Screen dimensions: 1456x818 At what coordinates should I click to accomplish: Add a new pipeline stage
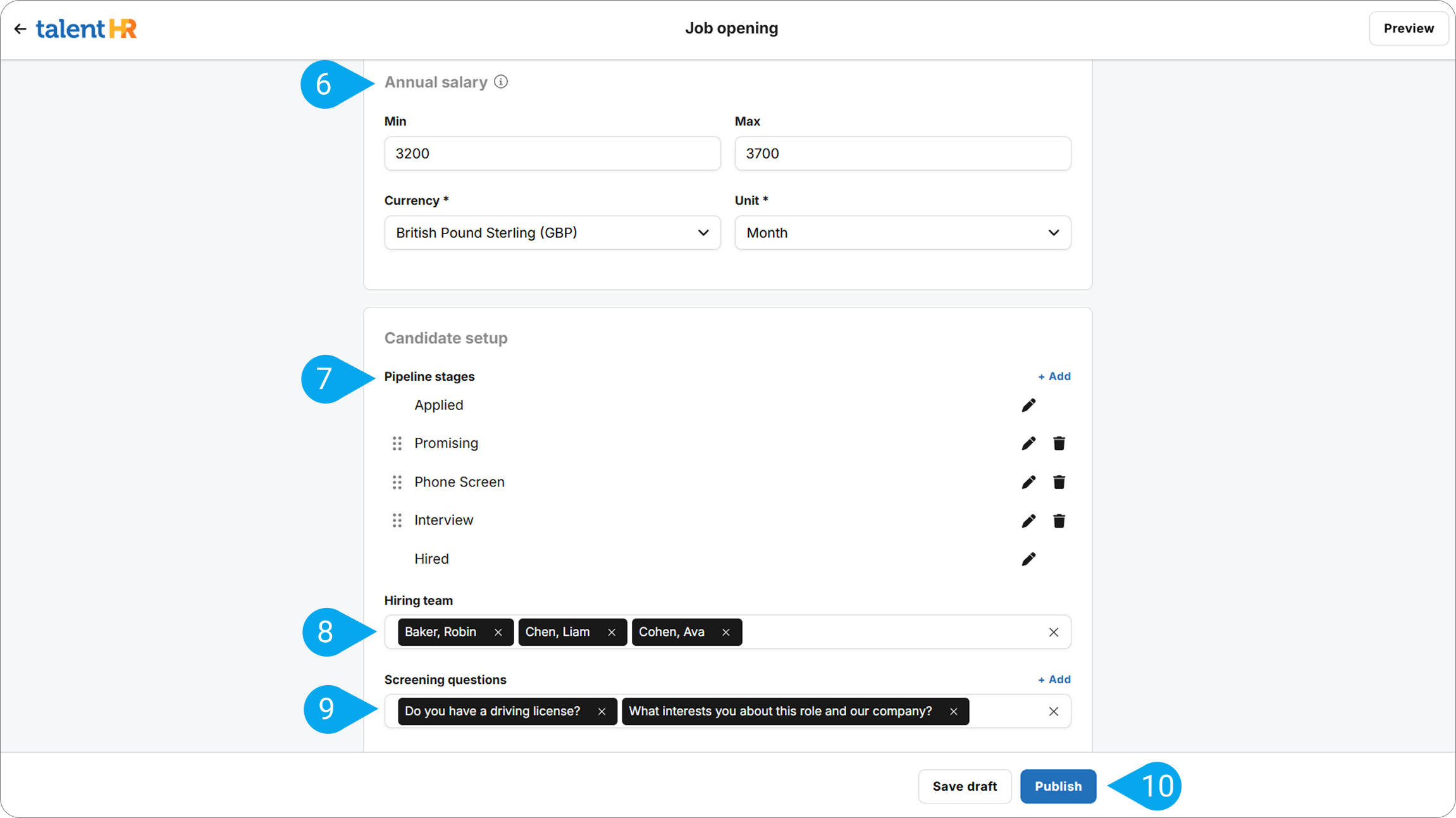1054,376
